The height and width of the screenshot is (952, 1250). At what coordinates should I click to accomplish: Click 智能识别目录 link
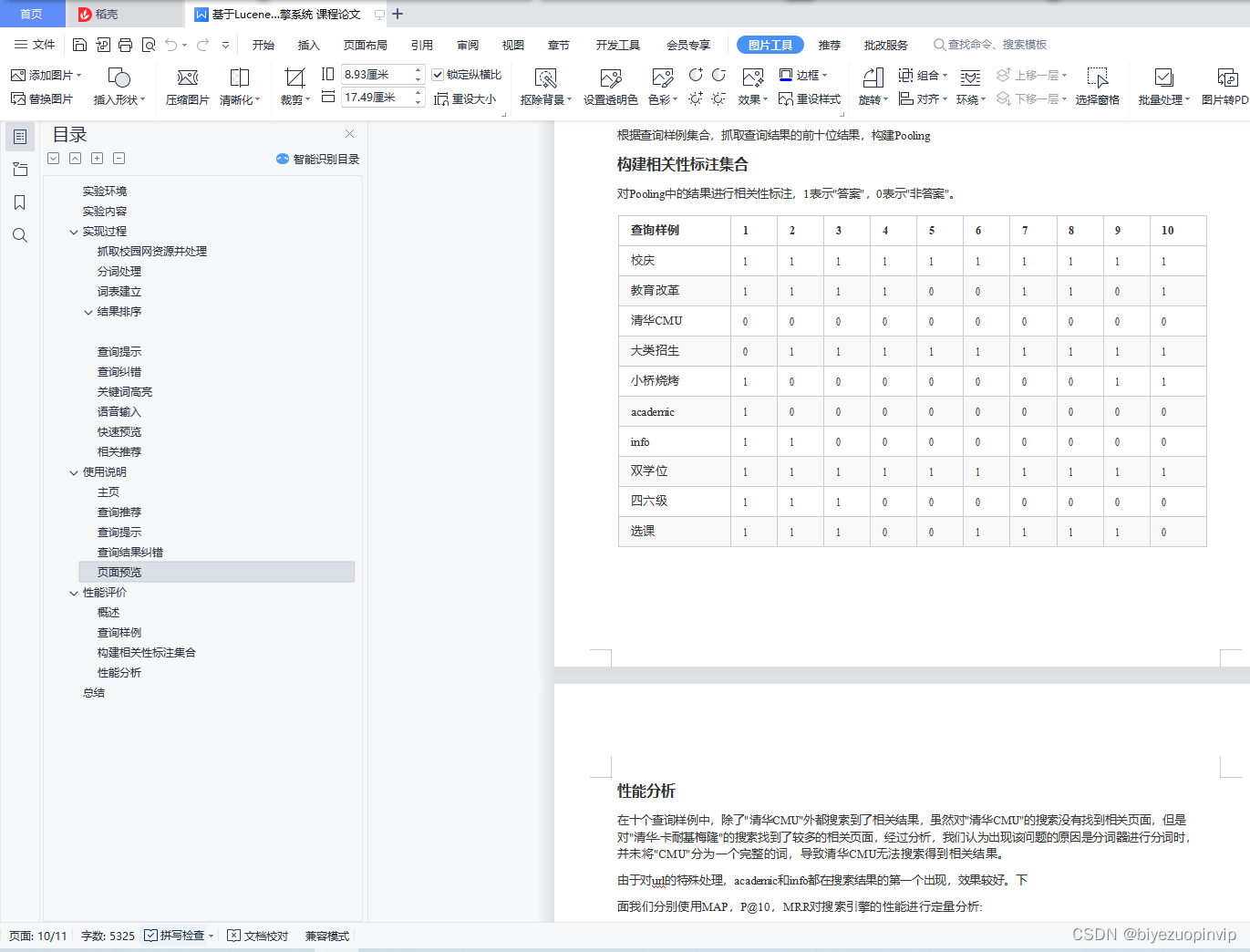(318, 159)
